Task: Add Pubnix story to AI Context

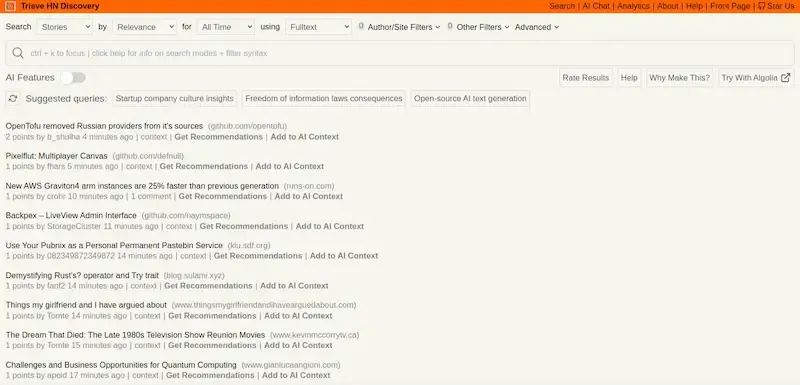Action: point(344,255)
